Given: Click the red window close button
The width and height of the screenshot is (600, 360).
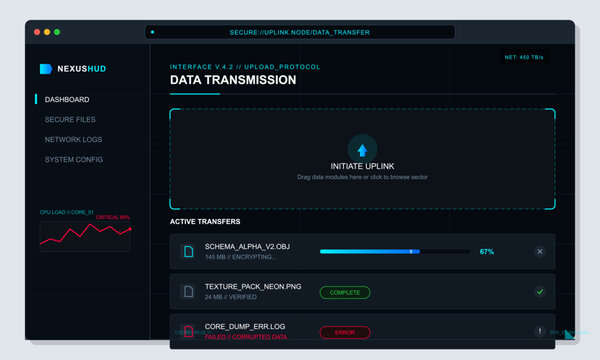Looking at the screenshot, I should coord(37,32).
